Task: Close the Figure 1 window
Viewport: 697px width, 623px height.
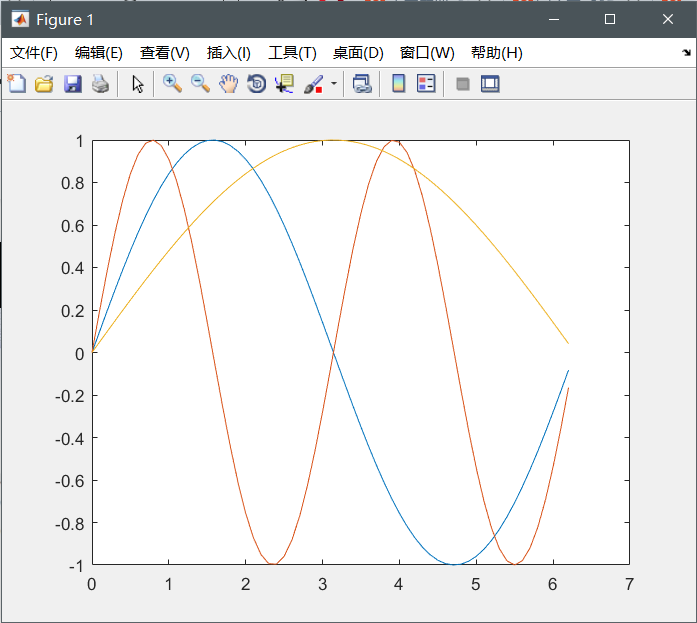Action: pyautogui.click(x=668, y=19)
